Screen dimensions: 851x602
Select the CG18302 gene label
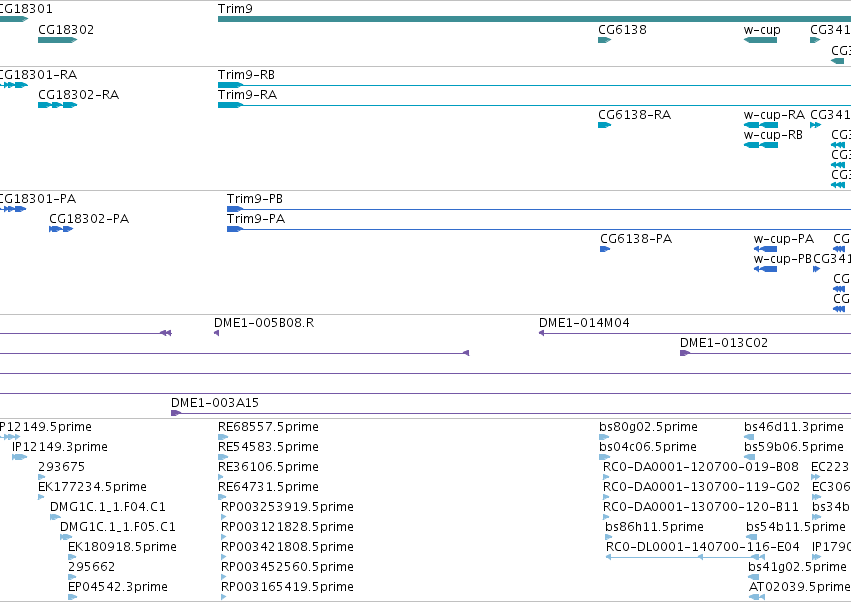(x=66, y=29)
